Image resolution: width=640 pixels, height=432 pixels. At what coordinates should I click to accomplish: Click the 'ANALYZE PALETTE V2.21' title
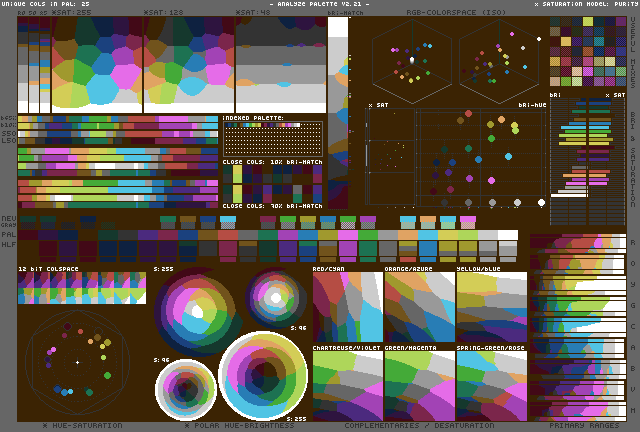point(320,4)
